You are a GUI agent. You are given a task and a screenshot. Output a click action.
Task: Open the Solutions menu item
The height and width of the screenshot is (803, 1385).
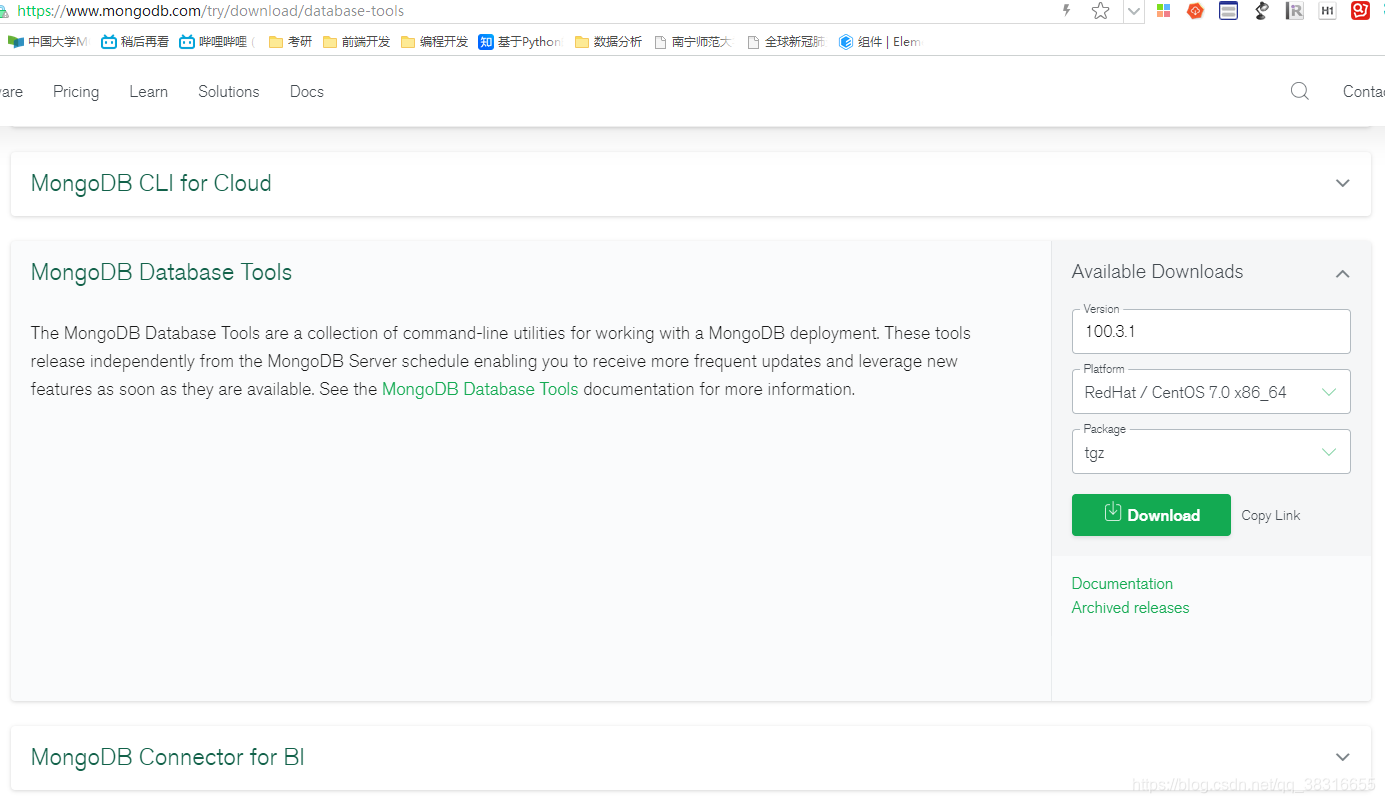coord(228,91)
